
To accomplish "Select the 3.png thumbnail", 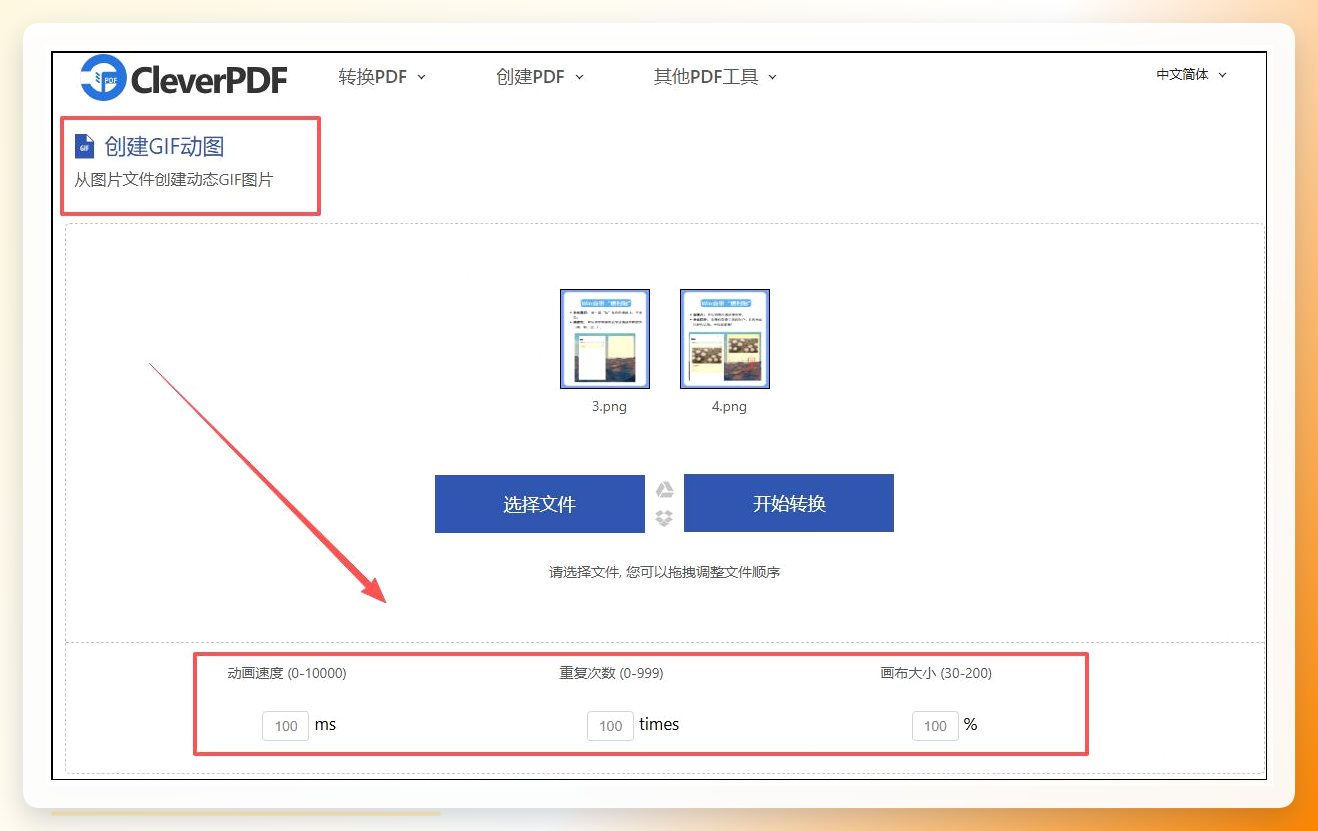I will click(605, 339).
